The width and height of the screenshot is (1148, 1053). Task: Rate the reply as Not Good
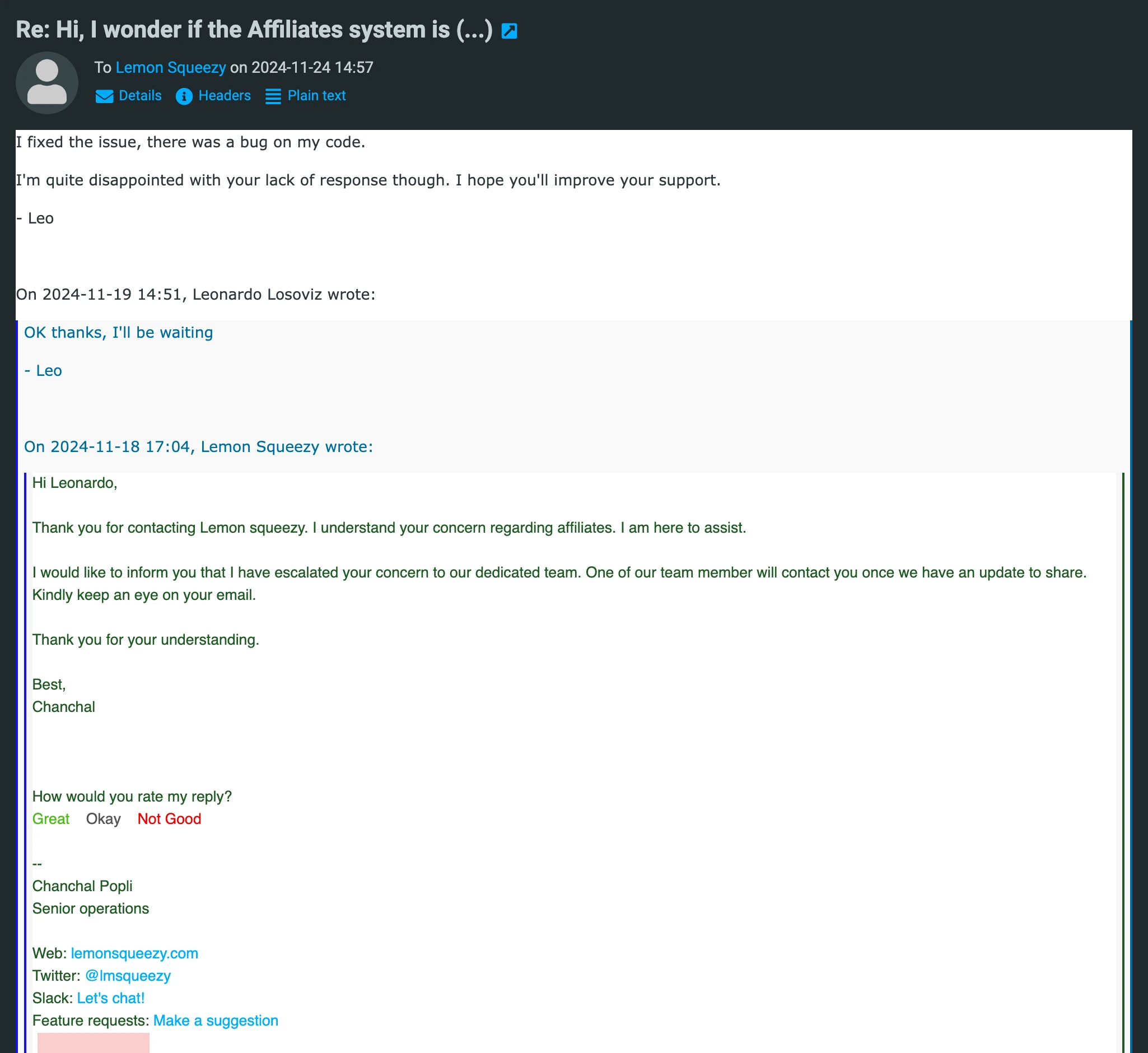pos(169,819)
